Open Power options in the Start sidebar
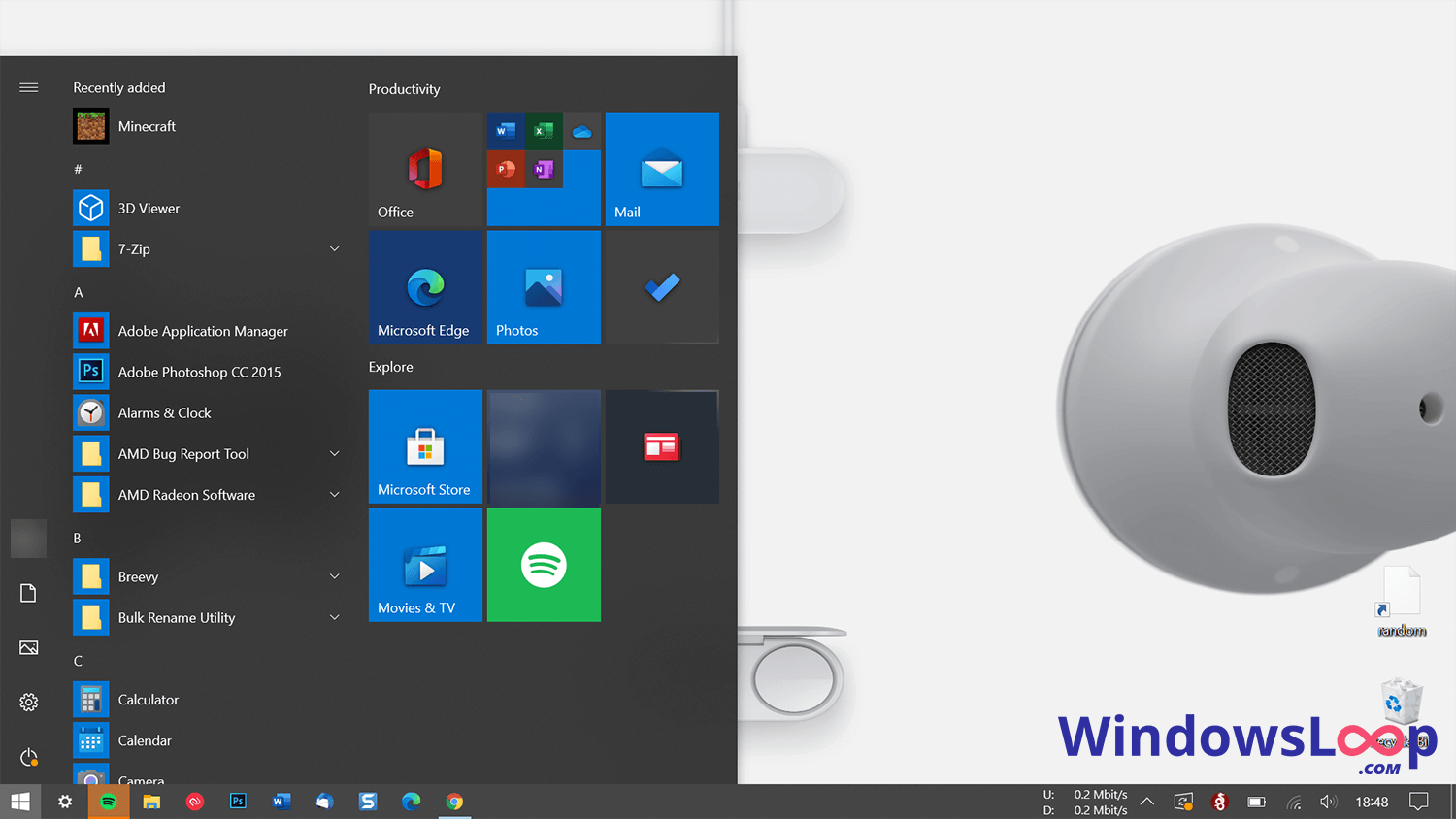 29,757
